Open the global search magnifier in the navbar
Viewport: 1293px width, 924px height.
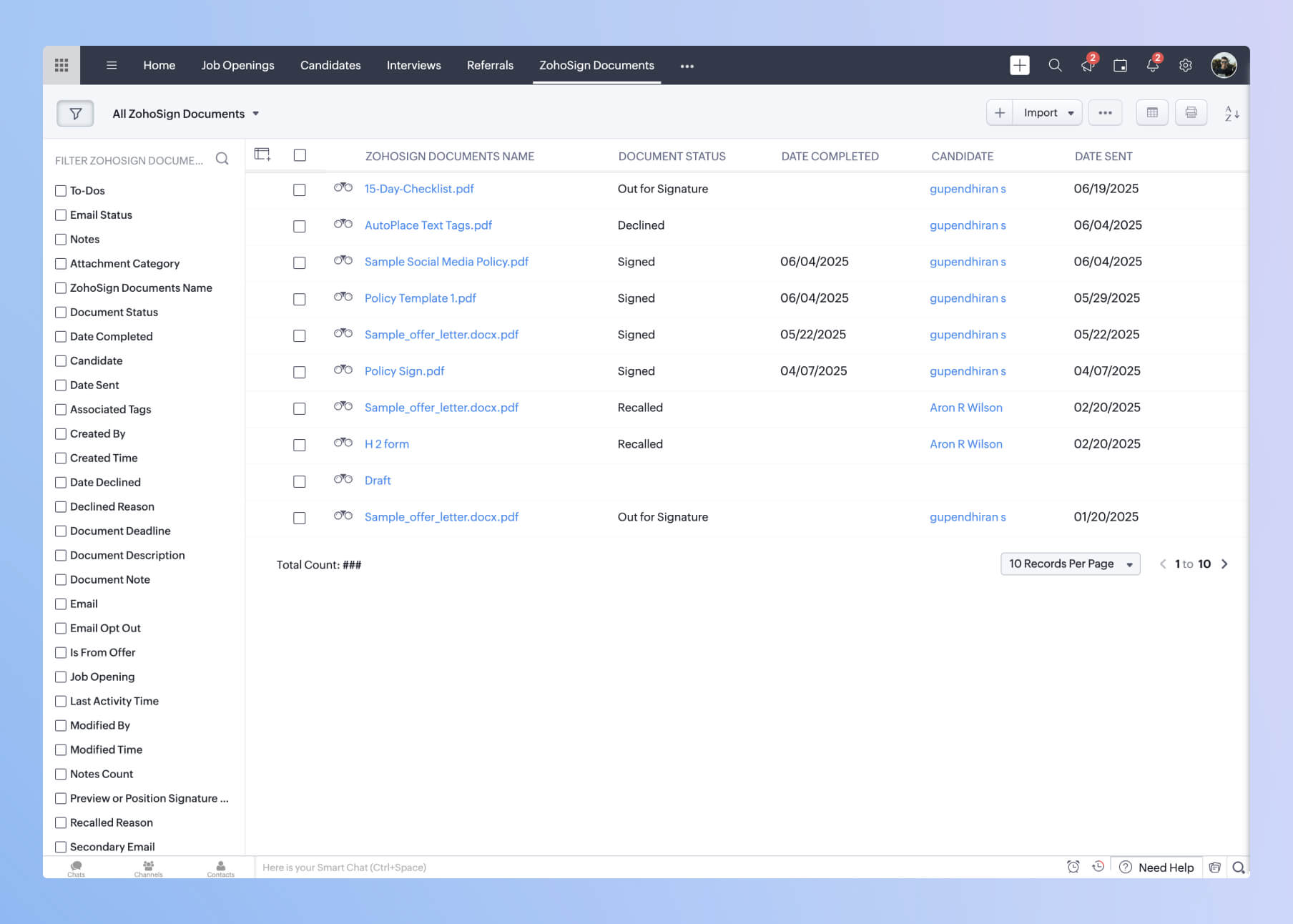pos(1055,65)
